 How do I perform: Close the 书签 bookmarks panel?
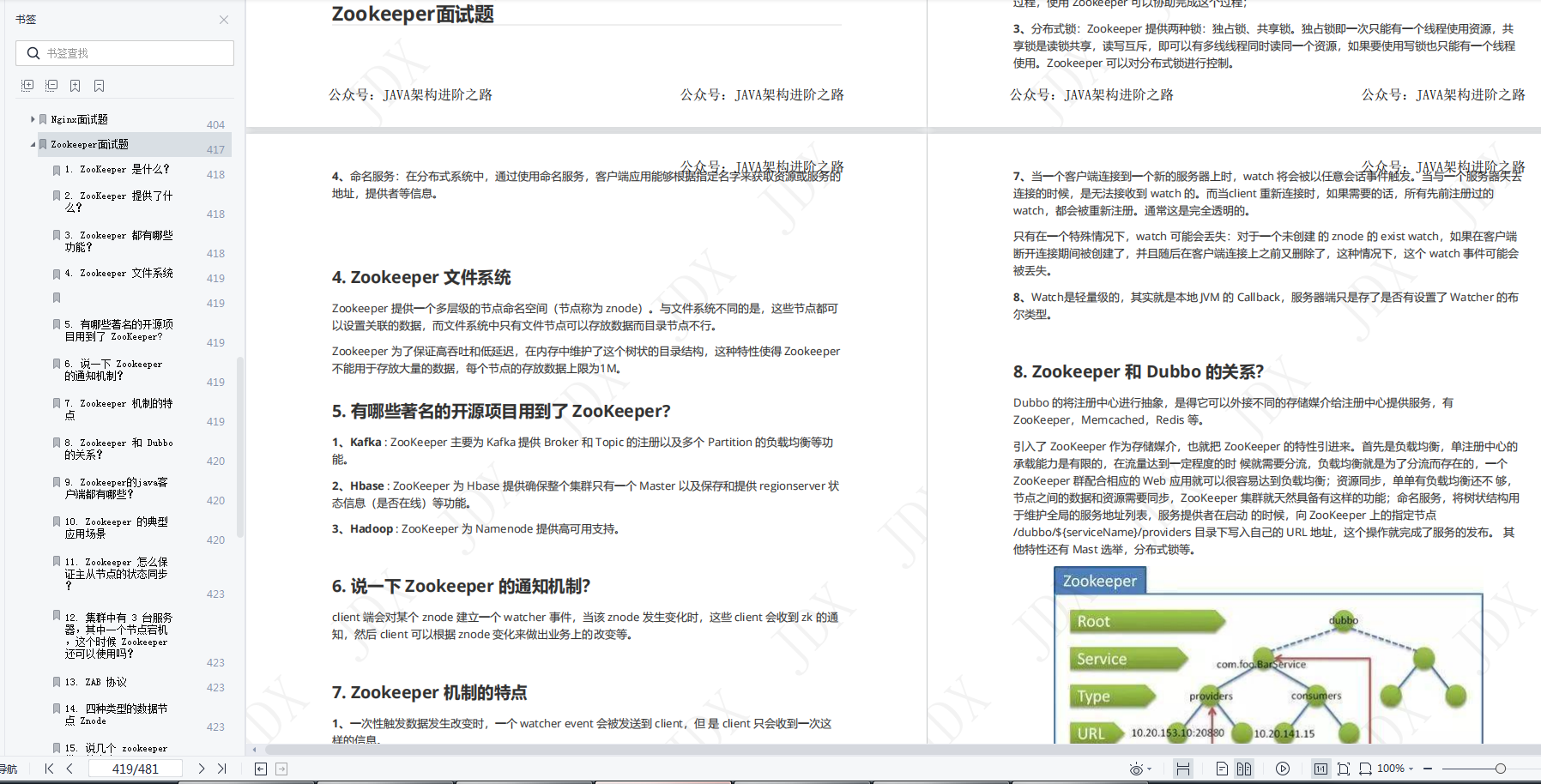click(224, 20)
